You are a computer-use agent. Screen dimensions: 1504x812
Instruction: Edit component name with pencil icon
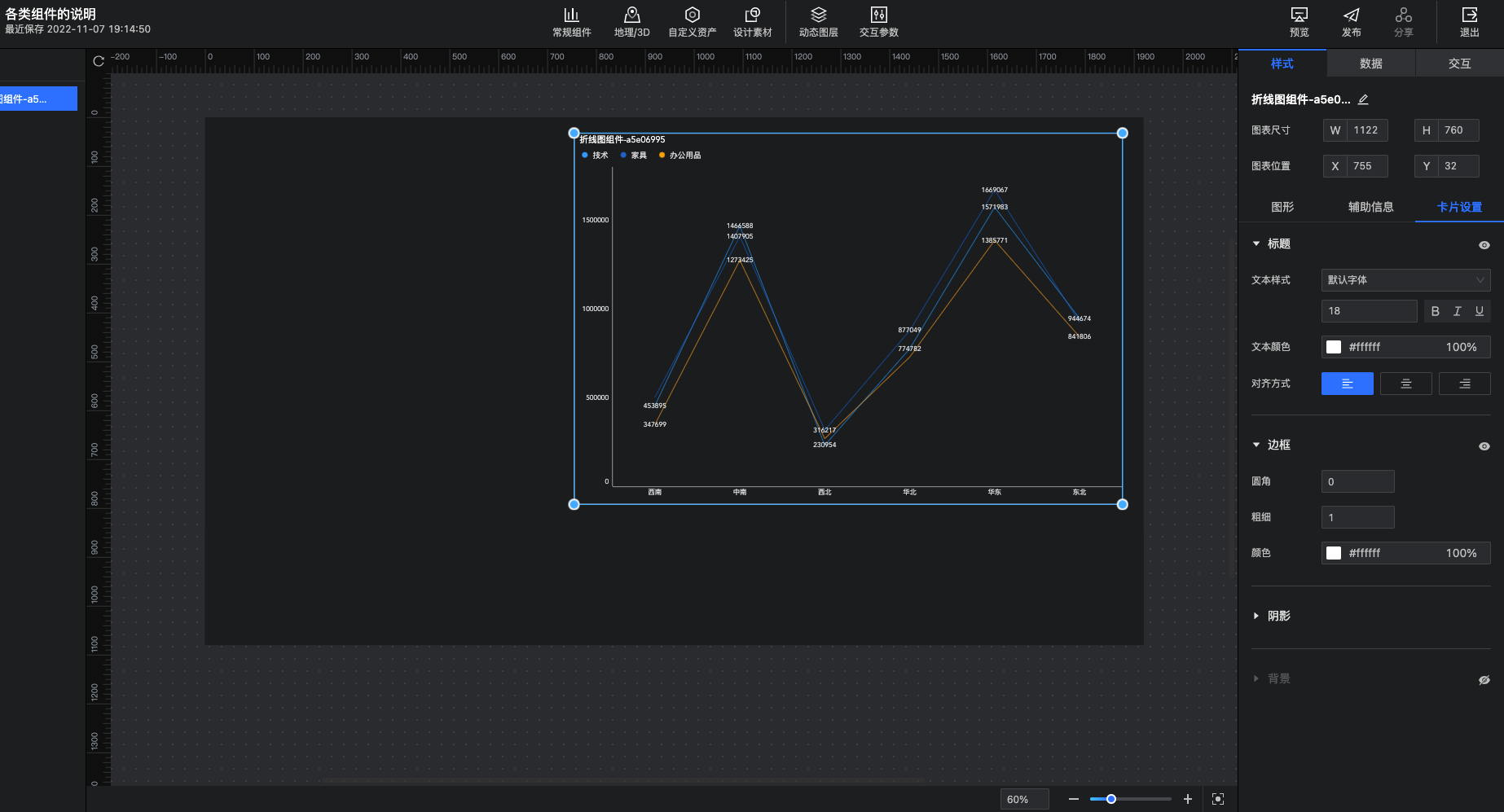tap(1363, 99)
